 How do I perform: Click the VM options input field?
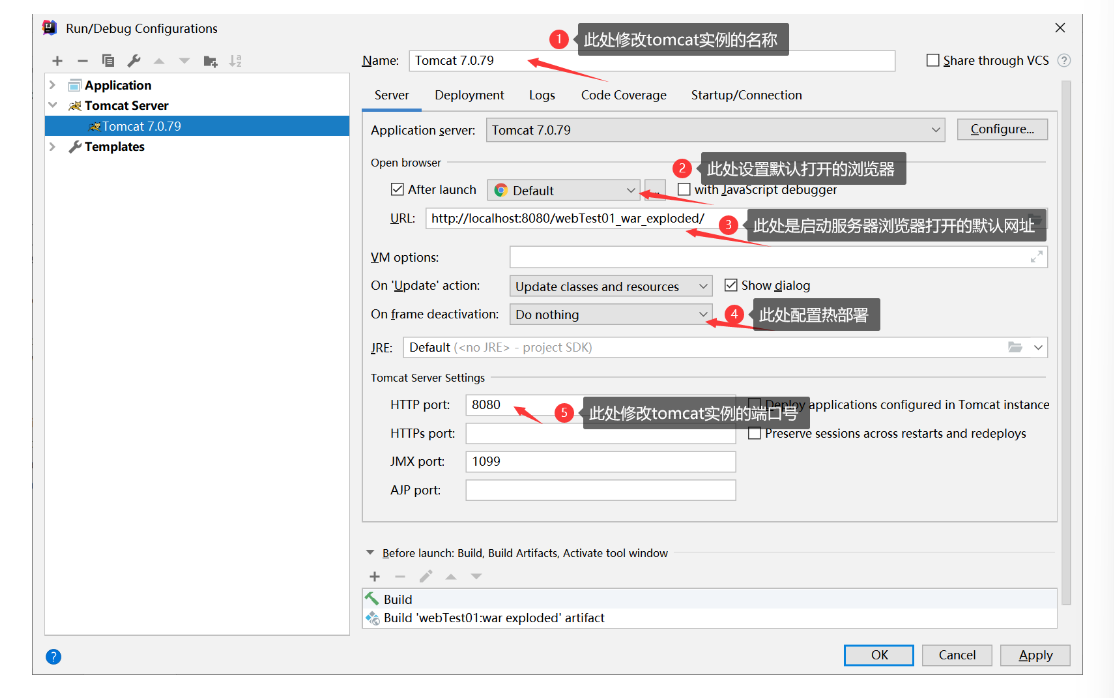pos(778,257)
